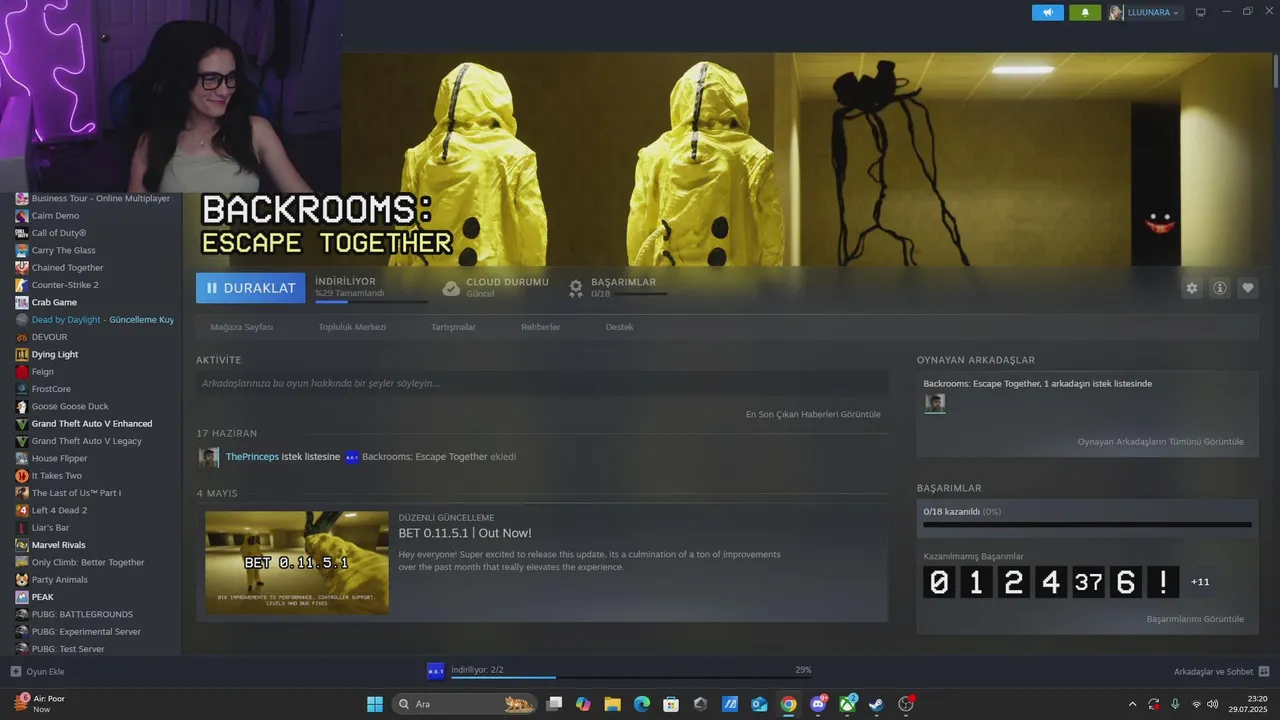This screenshot has height=720, width=1280.
Task: Click the FrostCore game icon
Action: [x=22, y=389]
